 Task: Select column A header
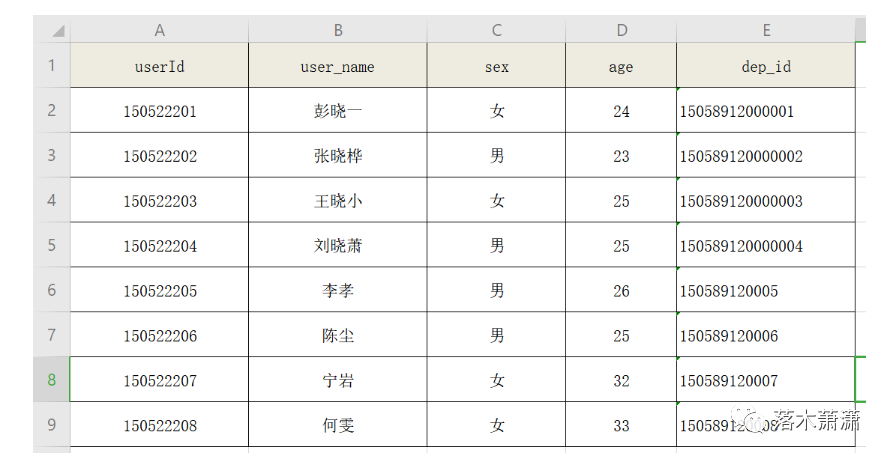(x=159, y=30)
